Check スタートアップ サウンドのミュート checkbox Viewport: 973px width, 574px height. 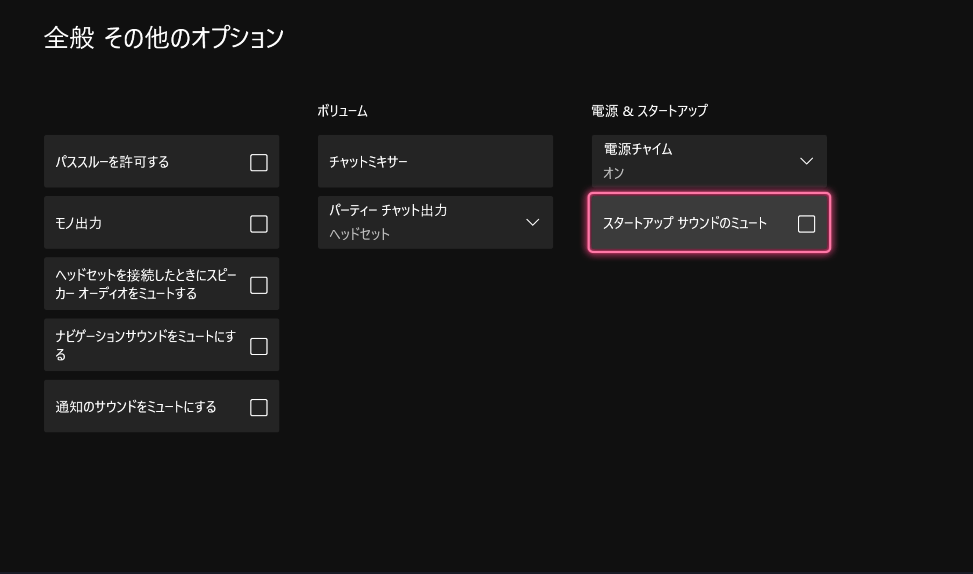tap(806, 224)
